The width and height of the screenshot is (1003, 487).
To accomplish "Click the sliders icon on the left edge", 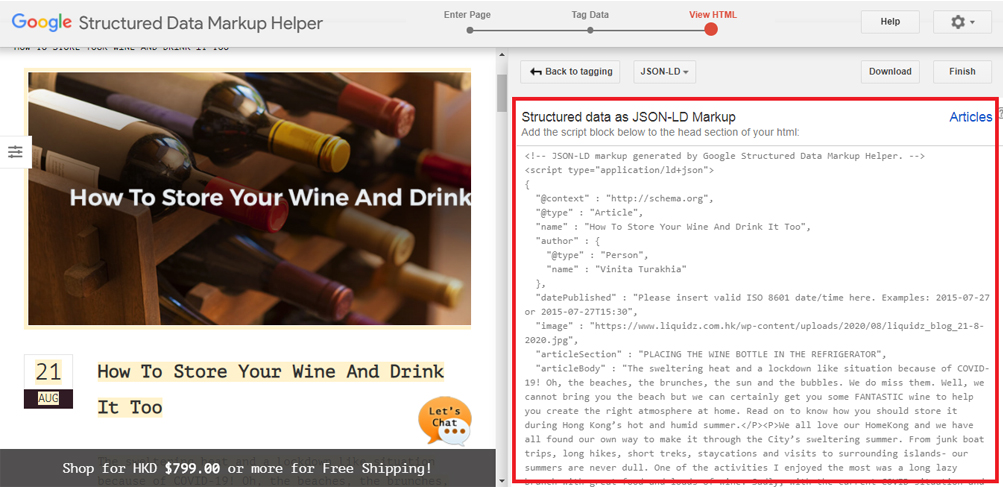I will (15, 152).
